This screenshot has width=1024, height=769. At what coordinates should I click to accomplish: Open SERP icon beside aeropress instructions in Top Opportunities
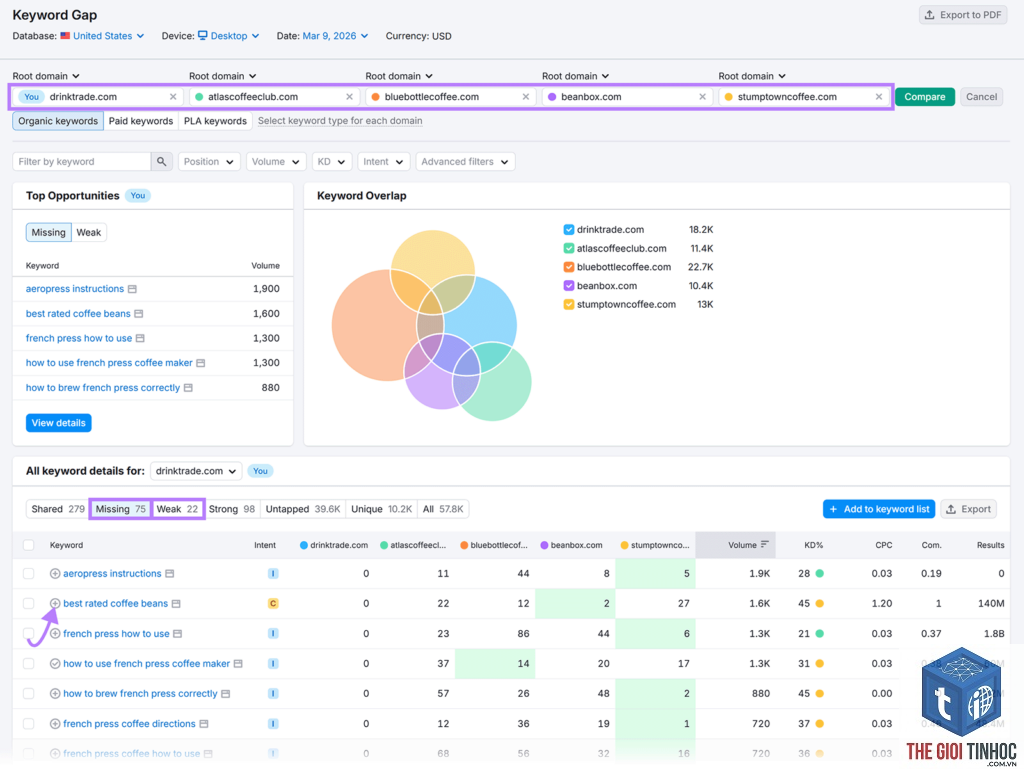133,289
